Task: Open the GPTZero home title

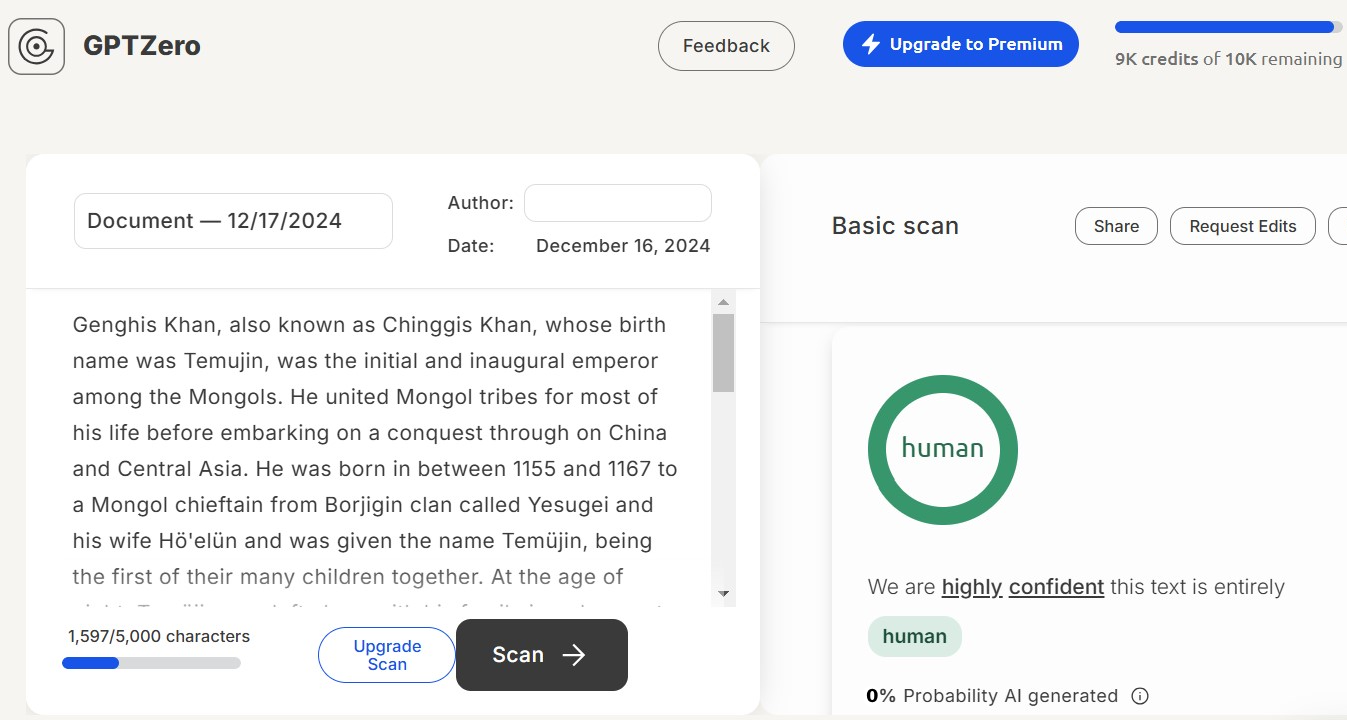Action: [x=142, y=46]
